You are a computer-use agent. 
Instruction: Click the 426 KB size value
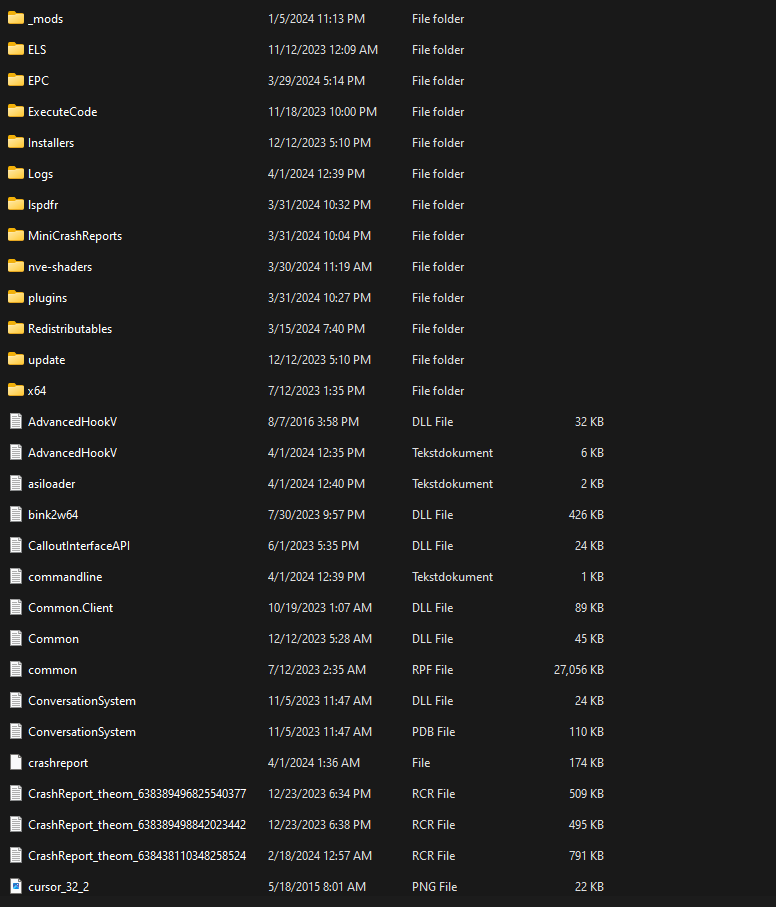click(586, 515)
